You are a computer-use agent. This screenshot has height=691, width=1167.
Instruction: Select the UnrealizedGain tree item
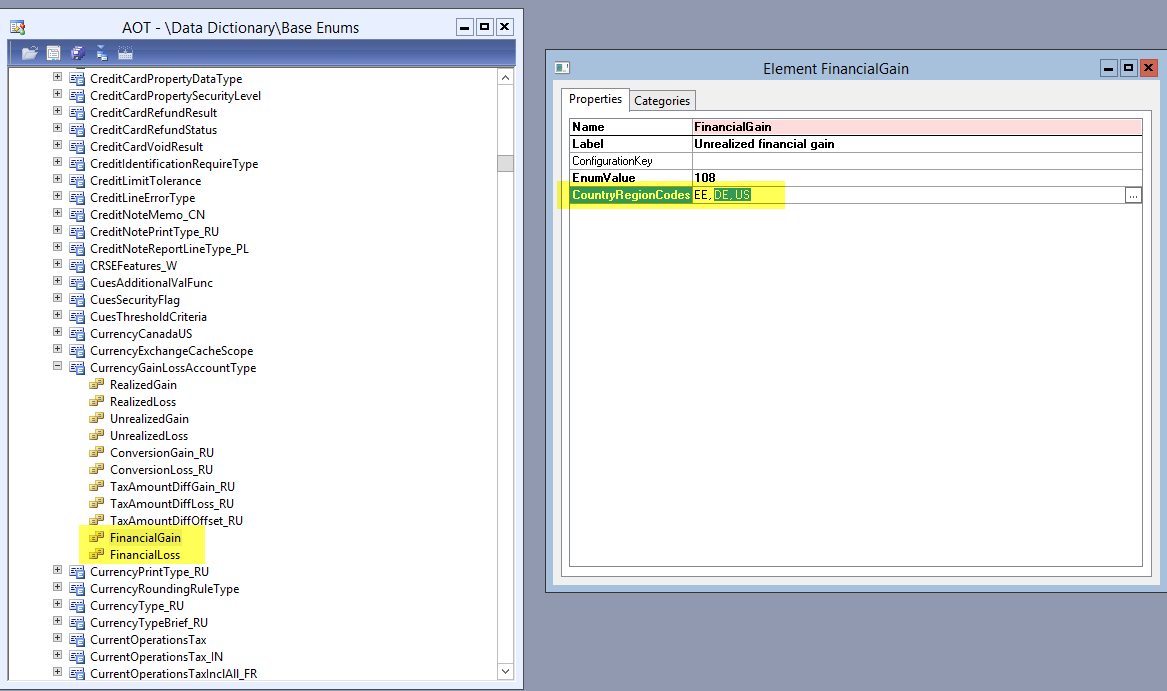coord(149,419)
